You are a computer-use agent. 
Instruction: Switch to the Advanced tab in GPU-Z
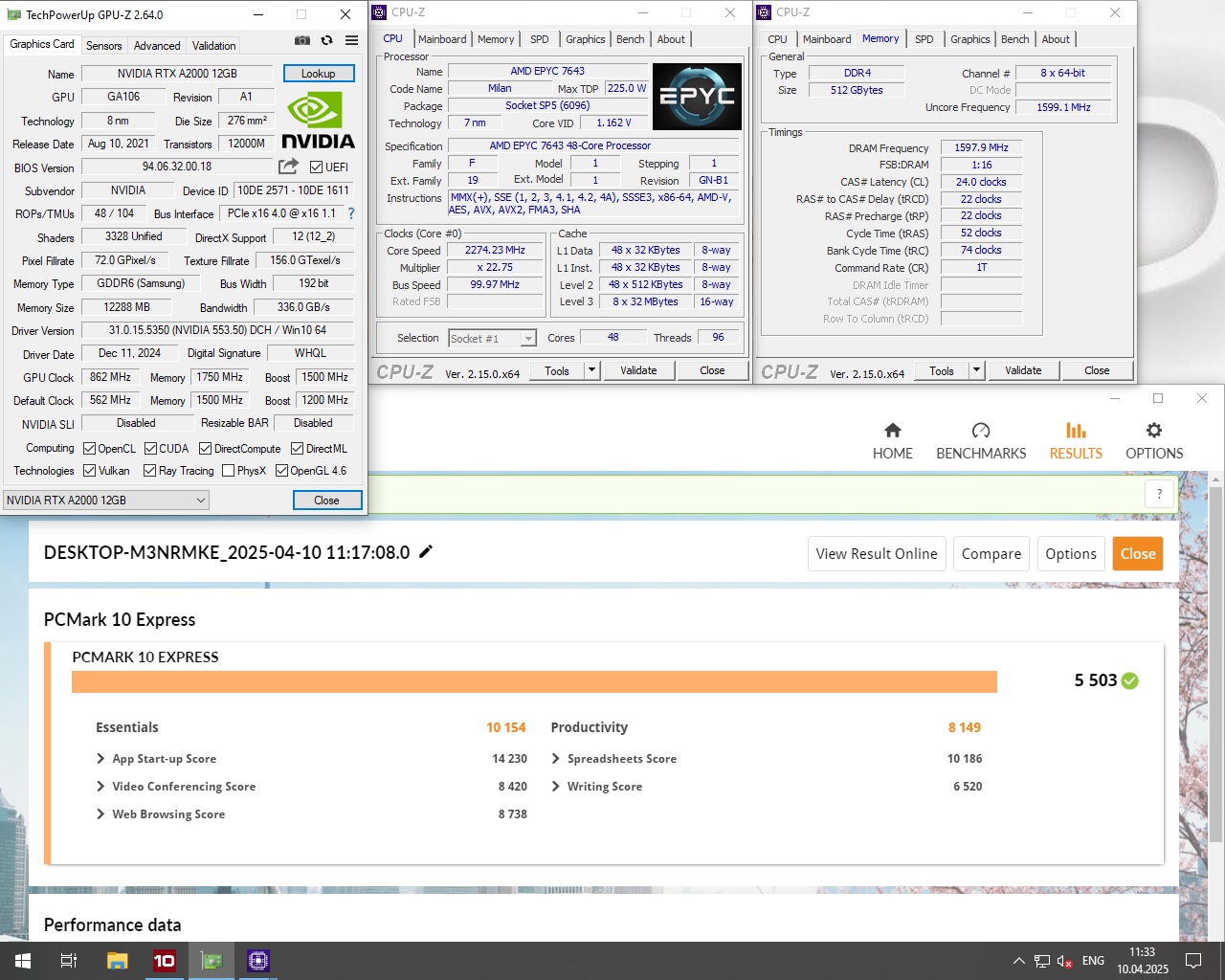pos(157,46)
